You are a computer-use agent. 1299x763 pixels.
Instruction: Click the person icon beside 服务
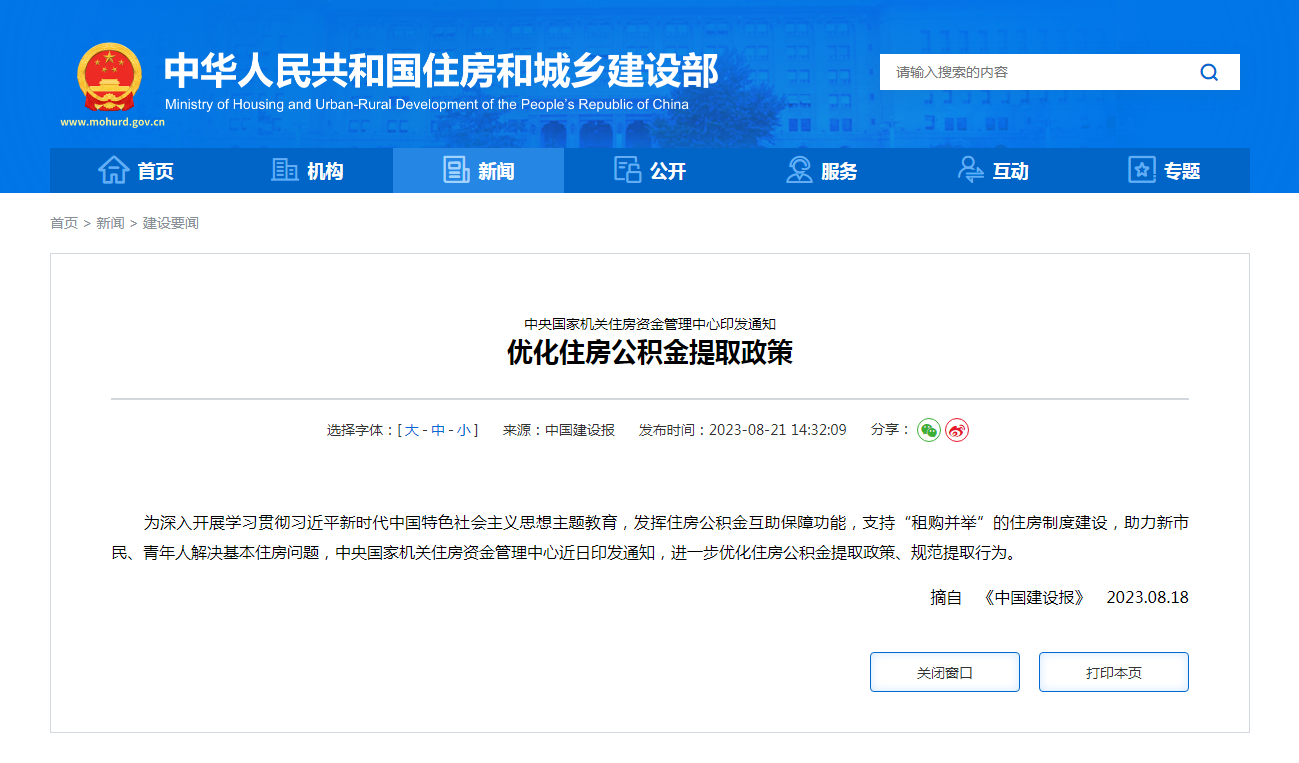[x=798, y=170]
